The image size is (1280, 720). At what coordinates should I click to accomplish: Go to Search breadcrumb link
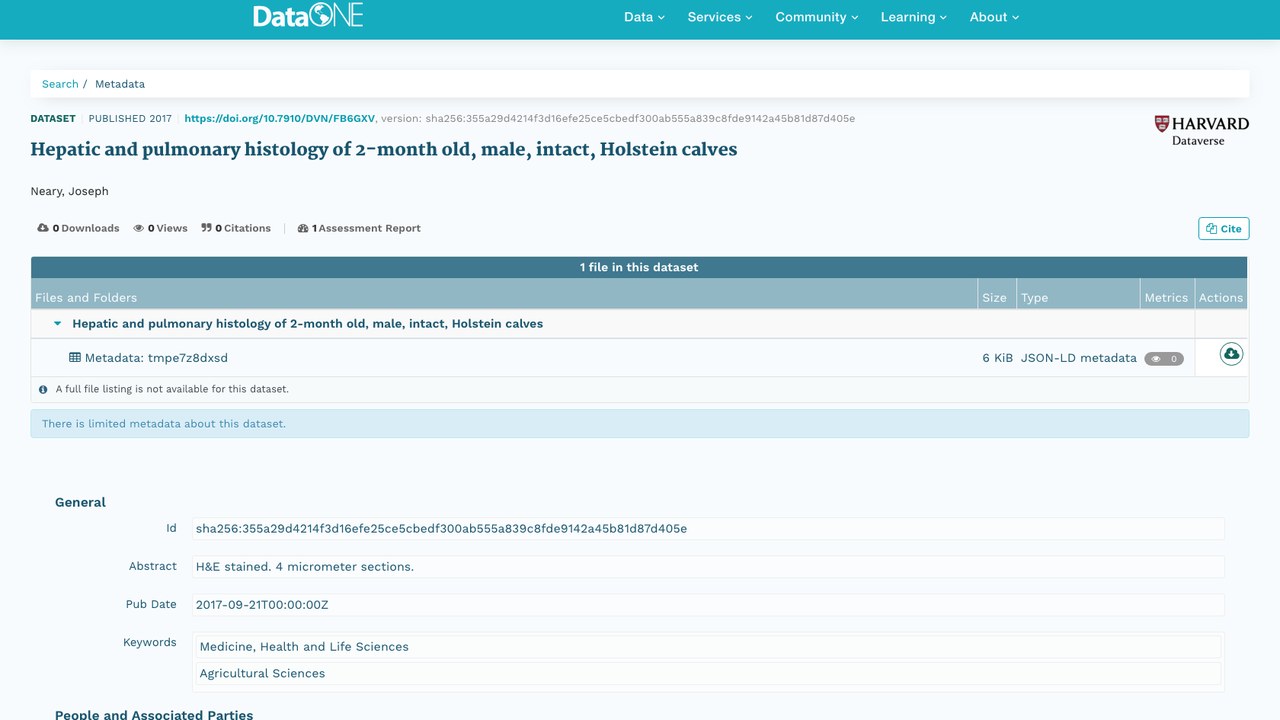(60, 84)
